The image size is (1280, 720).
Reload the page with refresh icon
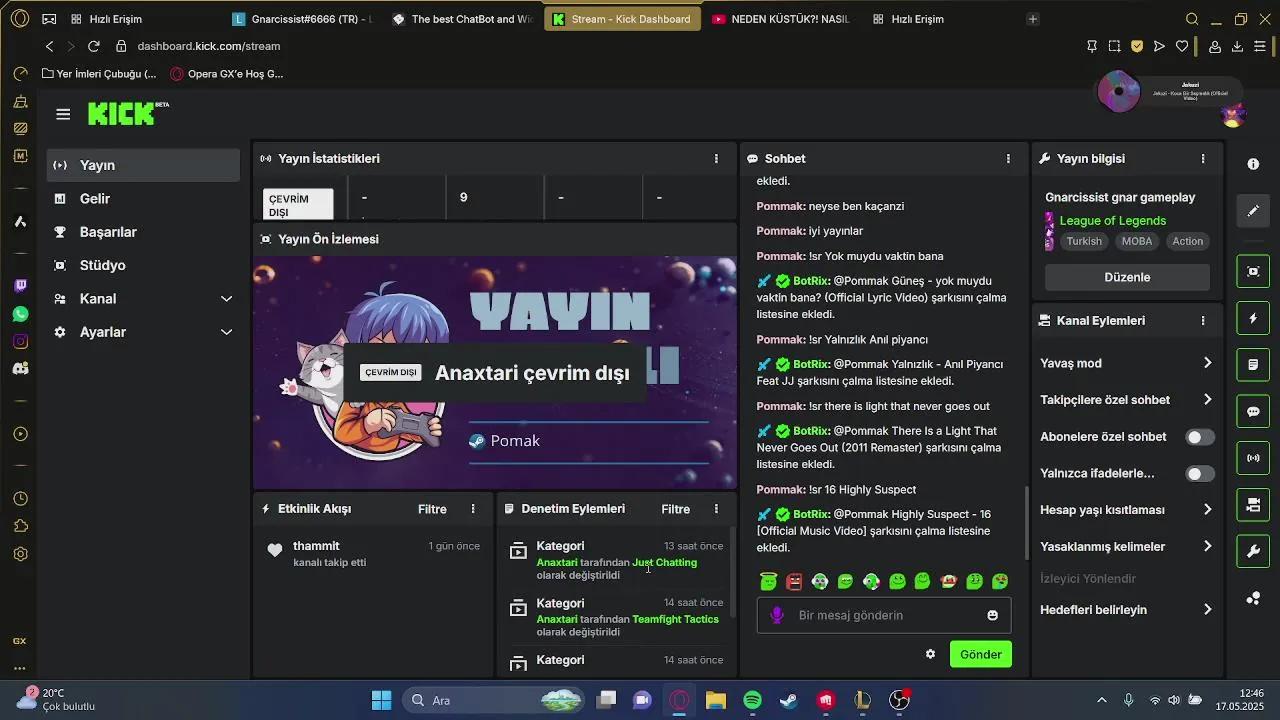[x=93, y=46]
